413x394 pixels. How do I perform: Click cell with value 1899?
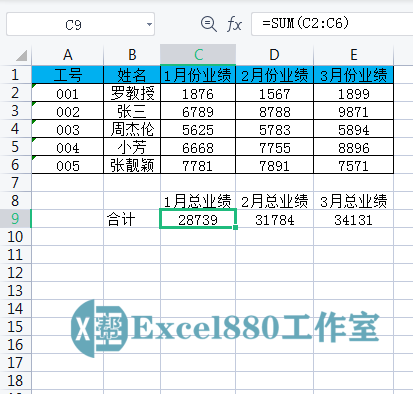[x=354, y=93]
